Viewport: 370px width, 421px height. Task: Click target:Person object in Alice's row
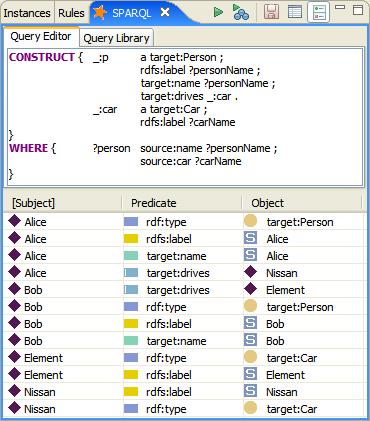coord(300,222)
